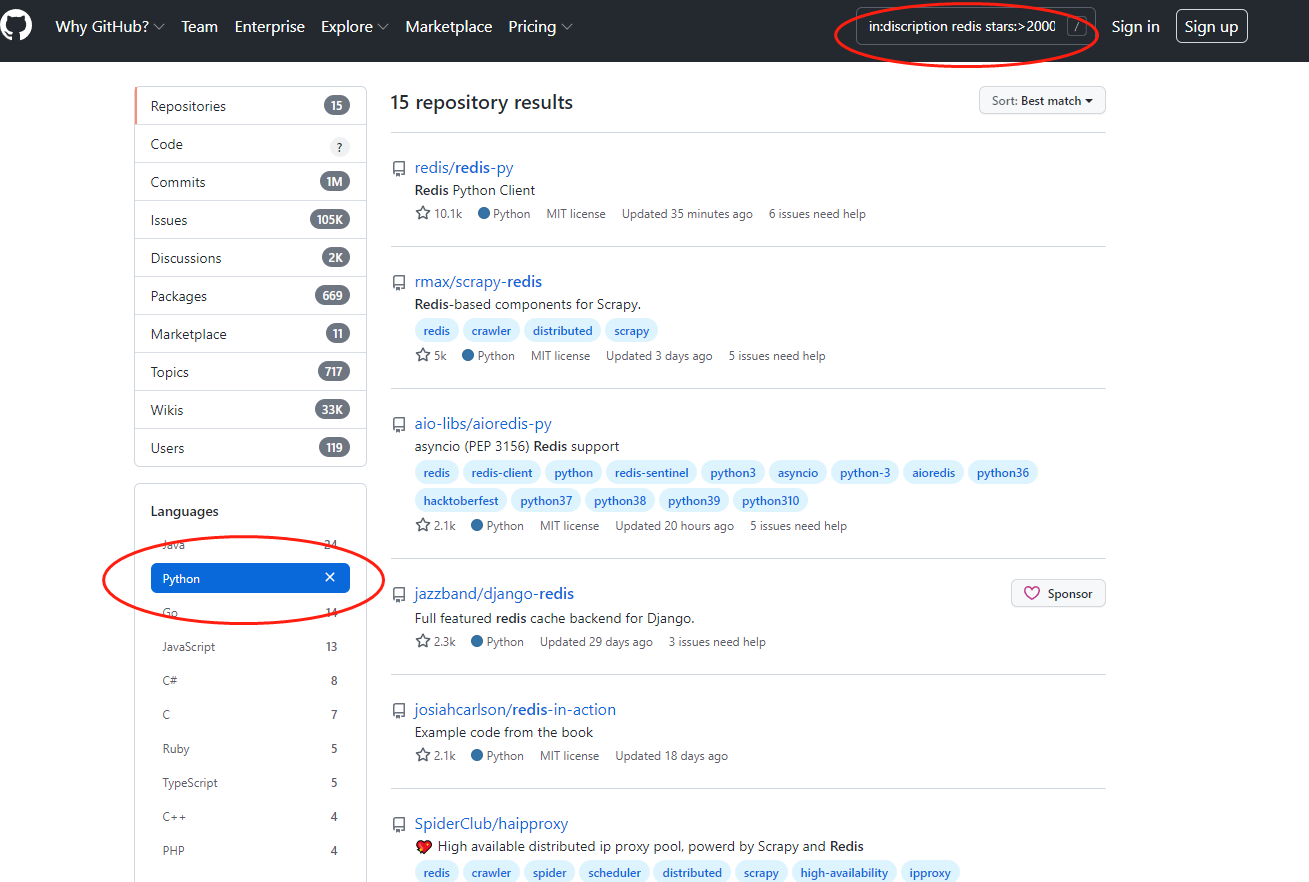The image size is (1309, 882).
Task: Open '6 issues need help' for redis-py
Action: coord(817,214)
